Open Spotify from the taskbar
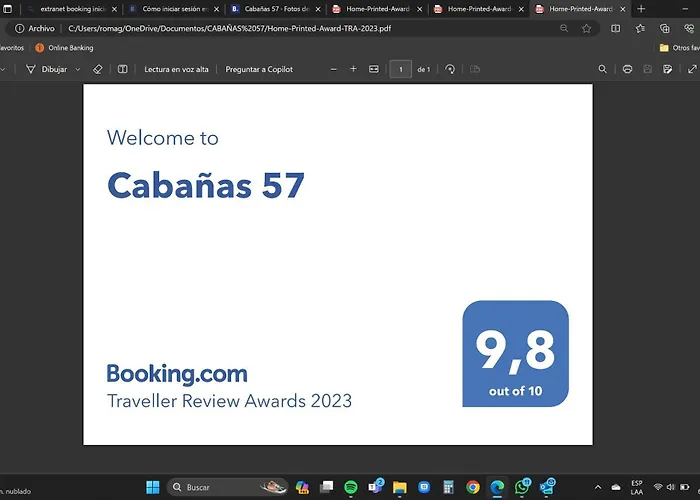This screenshot has height=500, width=700. (x=351, y=487)
